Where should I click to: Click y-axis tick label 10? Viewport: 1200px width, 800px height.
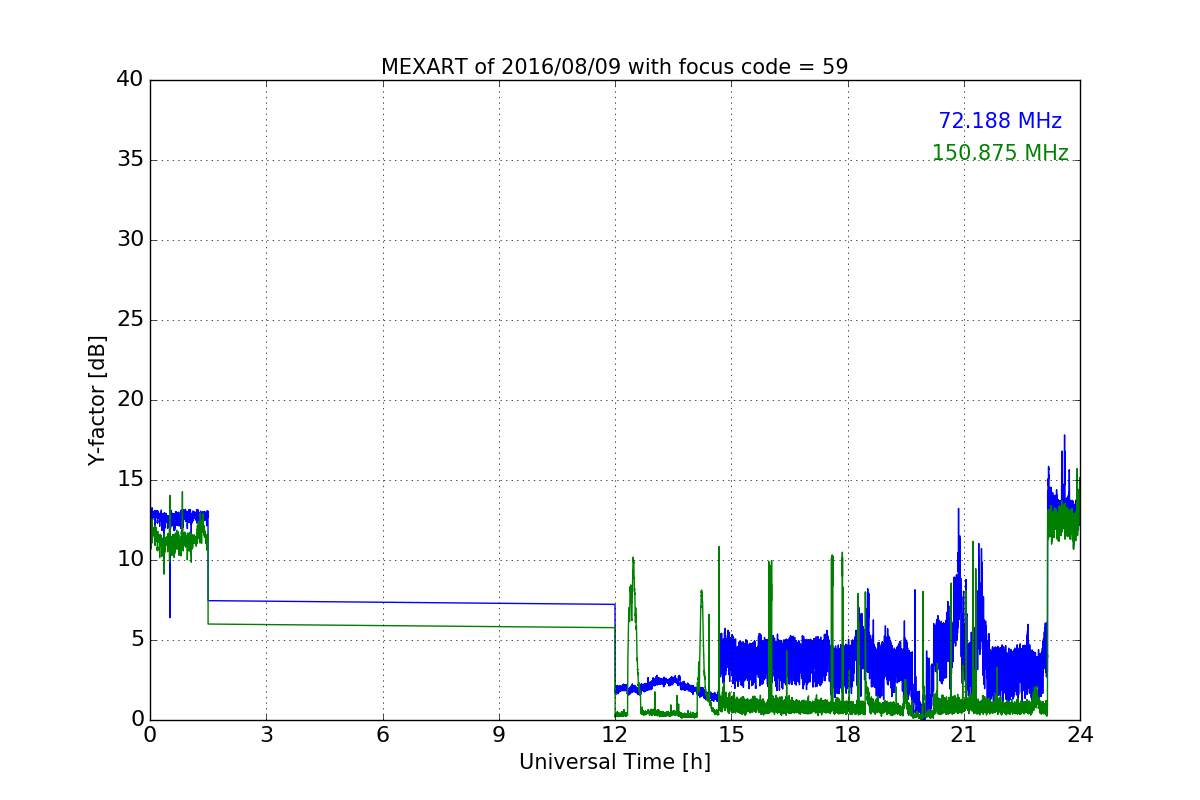131,560
